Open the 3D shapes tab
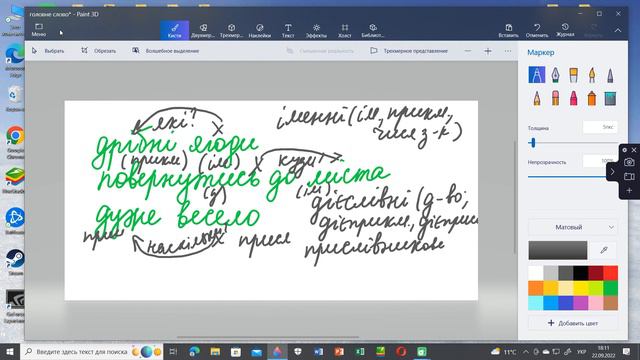The width and height of the screenshot is (640, 360). click(231, 30)
